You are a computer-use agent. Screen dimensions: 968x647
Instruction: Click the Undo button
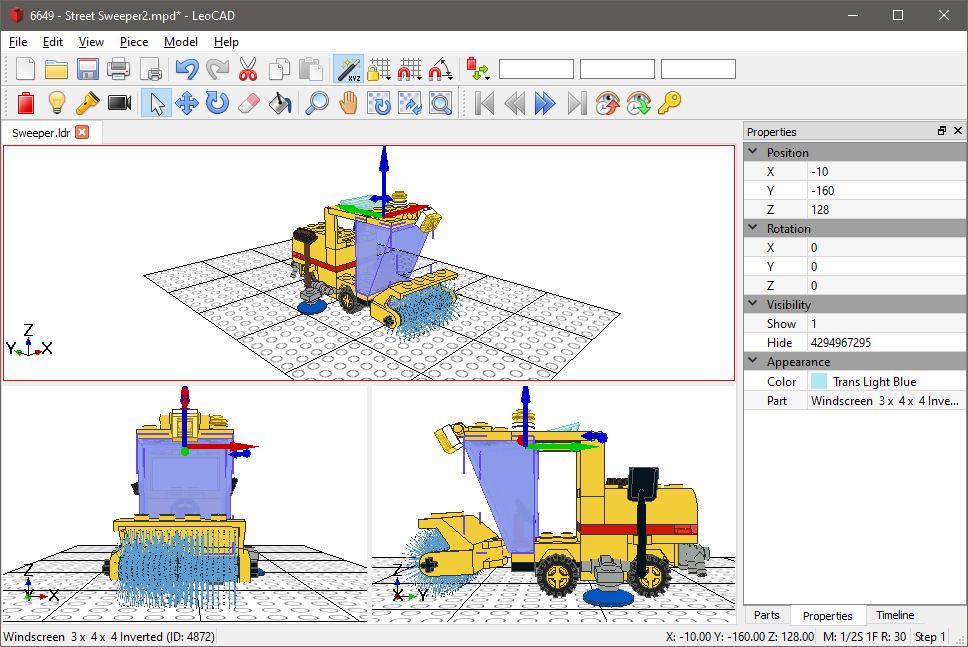[x=186, y=69]
